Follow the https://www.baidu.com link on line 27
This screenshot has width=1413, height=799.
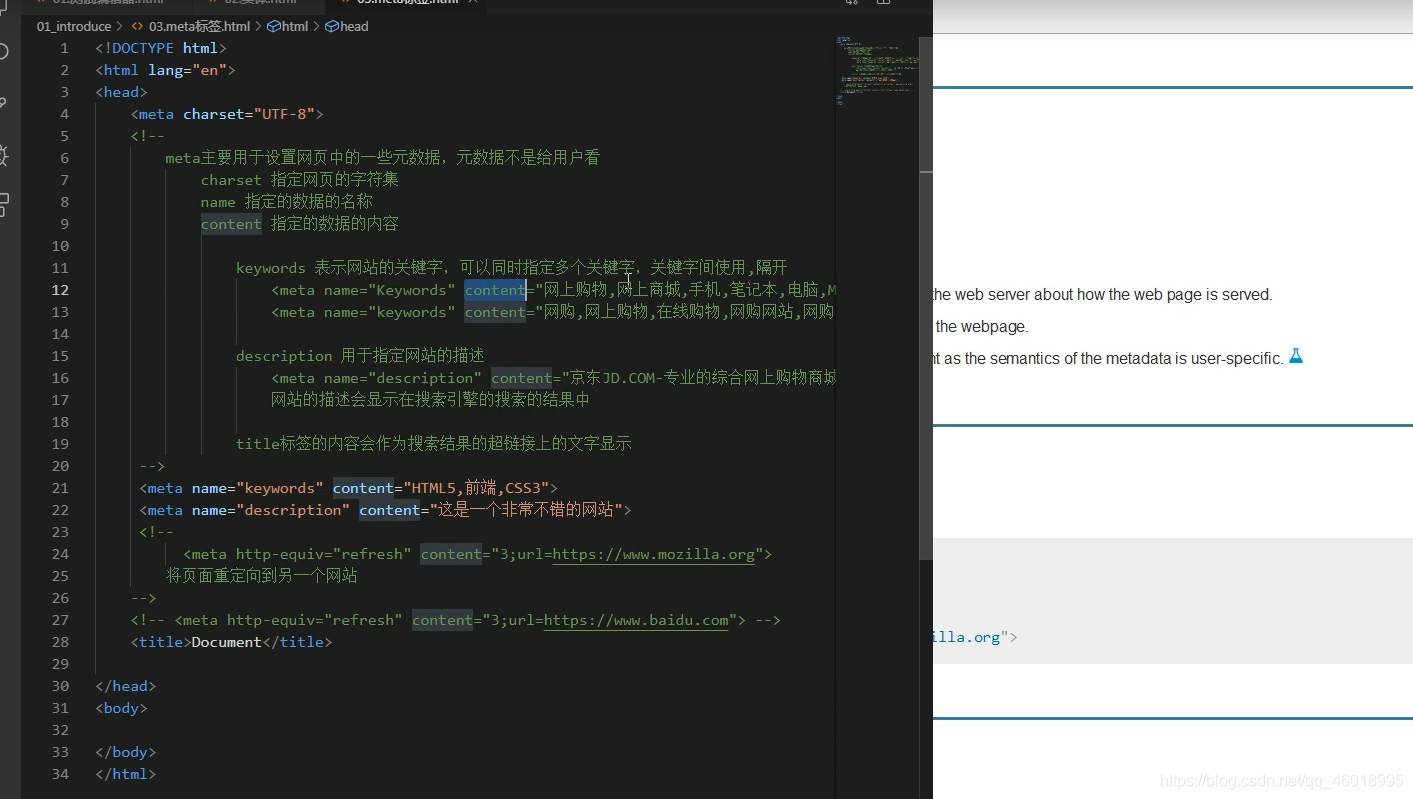(x=636, y=620)
